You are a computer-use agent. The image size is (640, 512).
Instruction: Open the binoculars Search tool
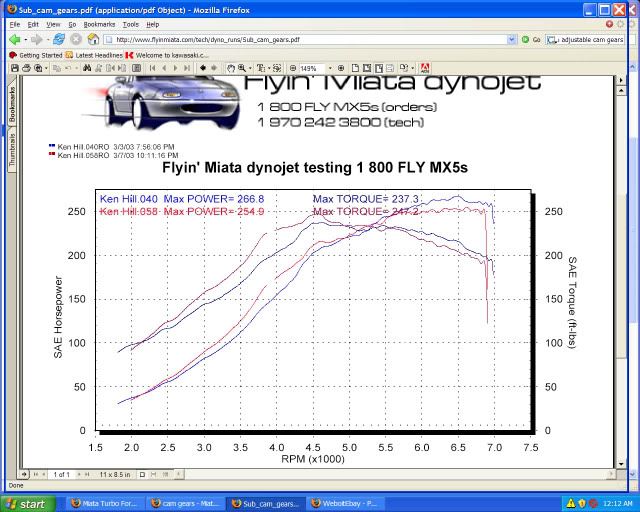[87, 68]
